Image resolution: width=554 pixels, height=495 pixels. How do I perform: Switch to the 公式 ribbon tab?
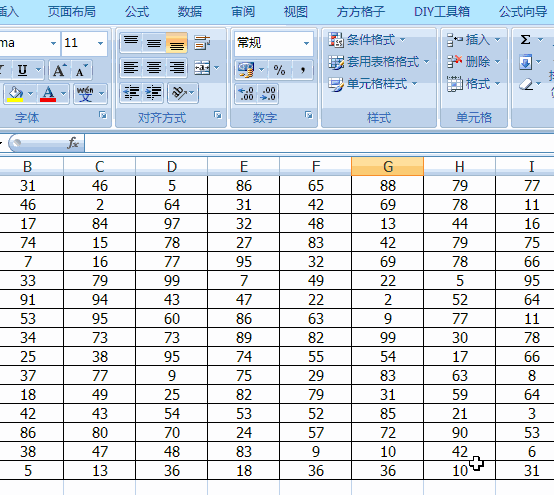[x=137, y=12]
